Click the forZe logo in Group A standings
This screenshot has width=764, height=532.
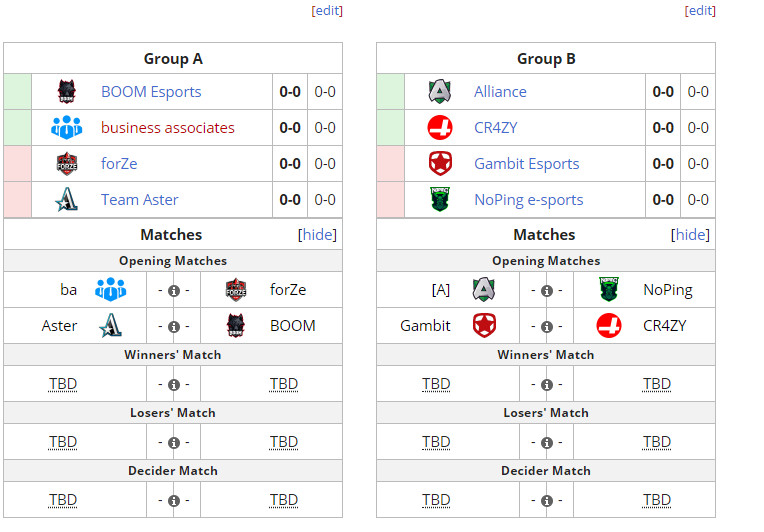67,164
